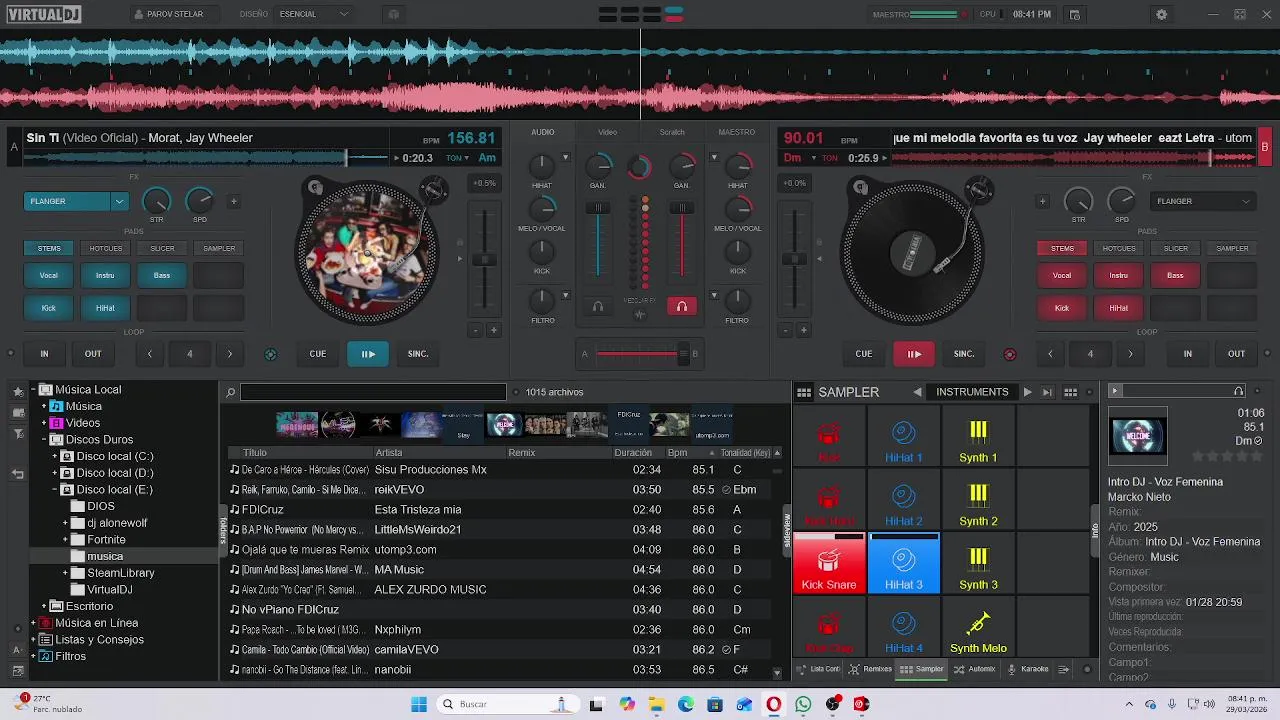Image resolution: width=1280 pixels, height=720 pixels.
Task: Open ESENCIAL layout dropdown
Action: tap(313, 14)
